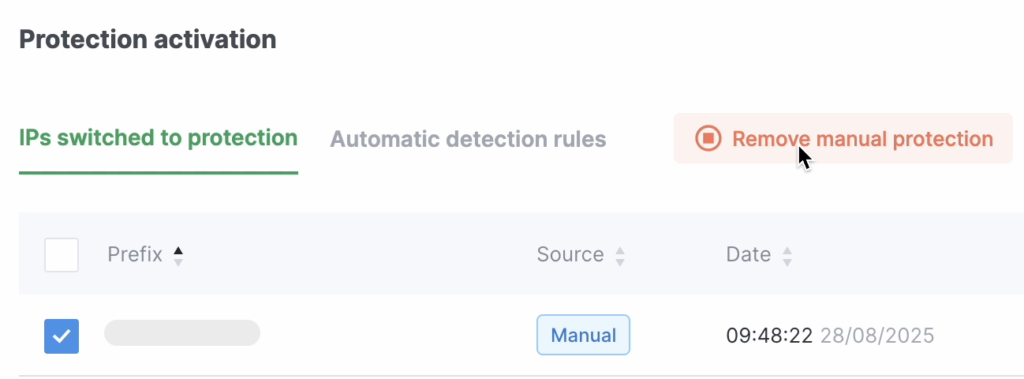Tick the select-all checkbox in table header
1024x379 pixels.
(61, 255)
